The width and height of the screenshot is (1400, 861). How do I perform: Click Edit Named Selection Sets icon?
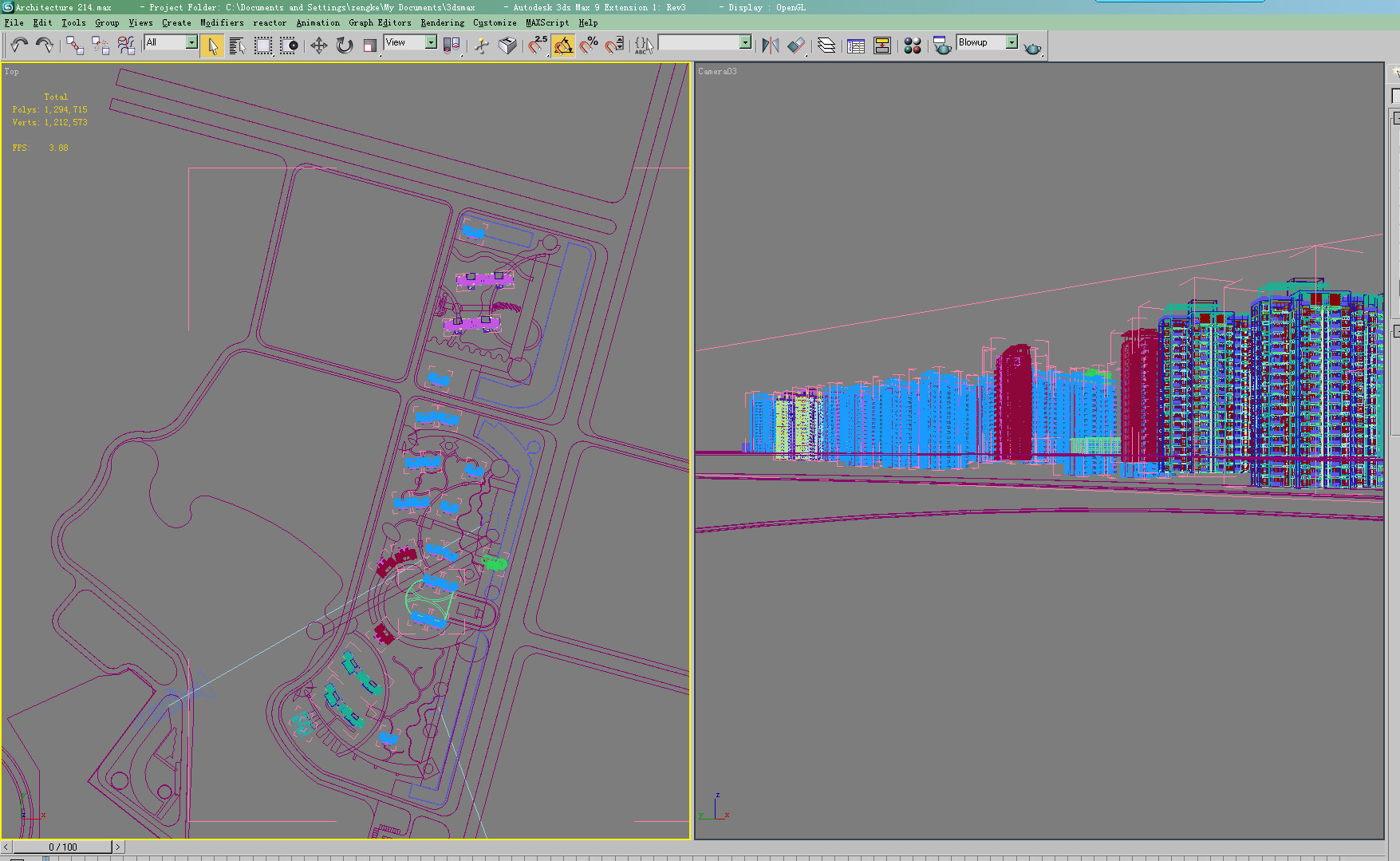click(644, 45)
